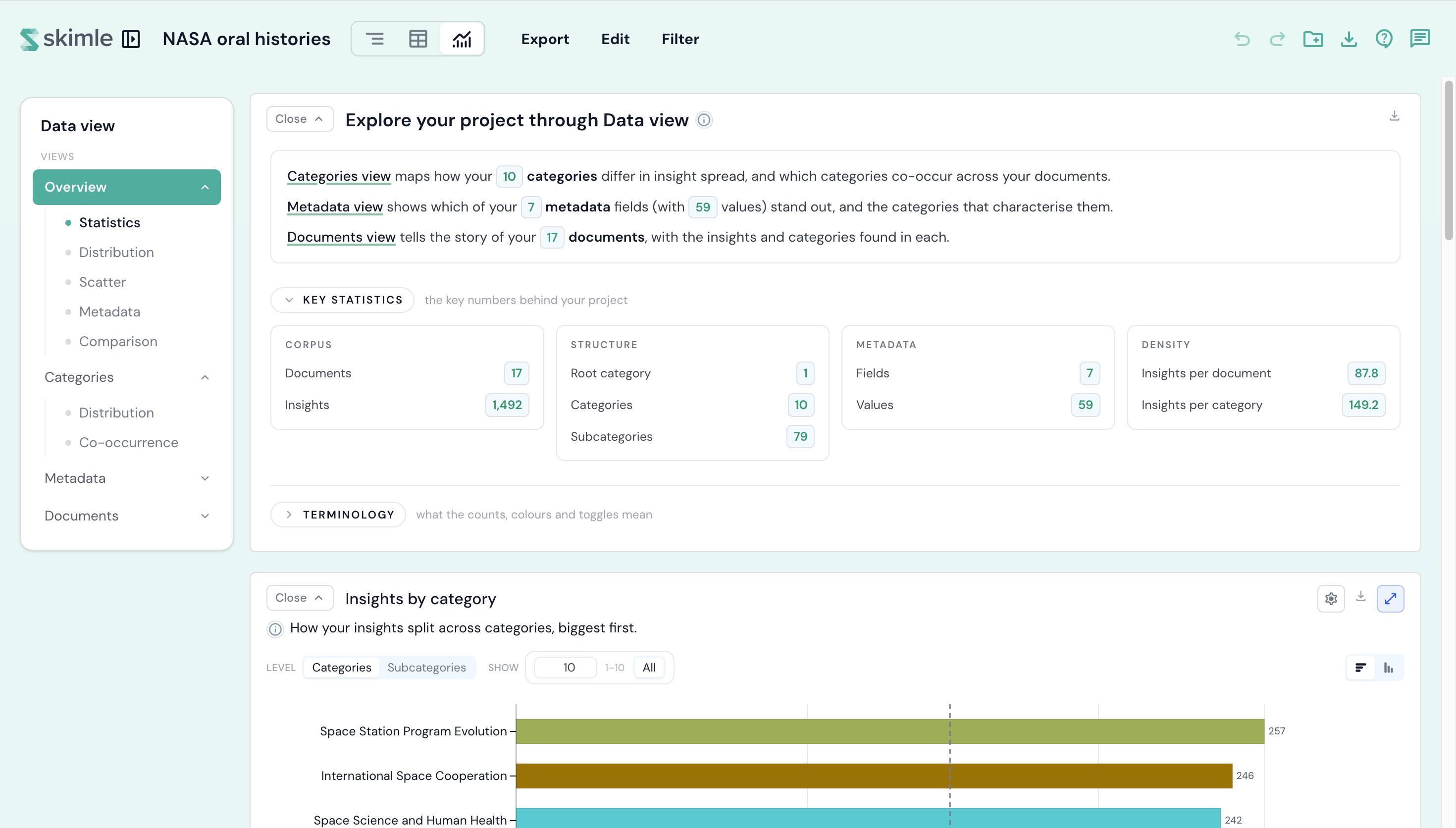Follow the Metadata view link

[x=335, y=207]
